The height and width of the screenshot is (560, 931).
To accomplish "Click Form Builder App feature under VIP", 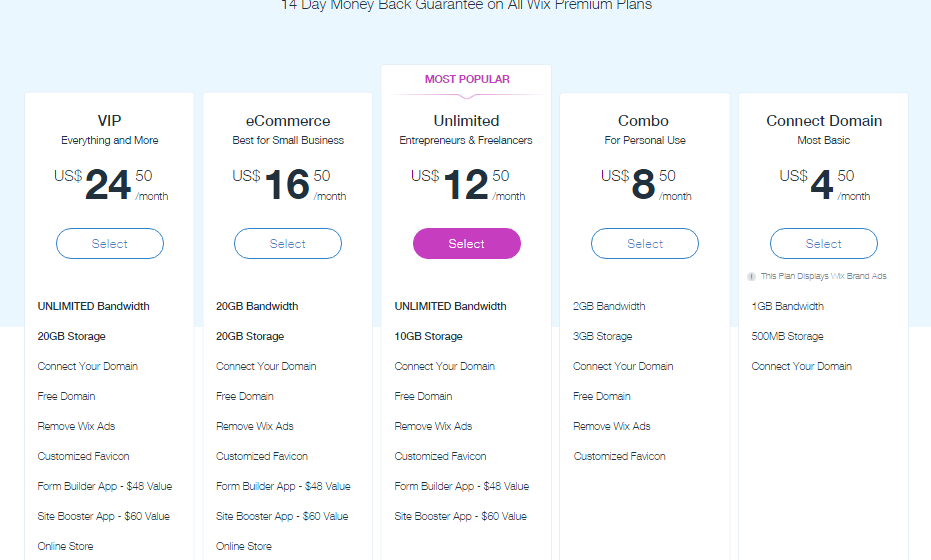I will [104, 486].
